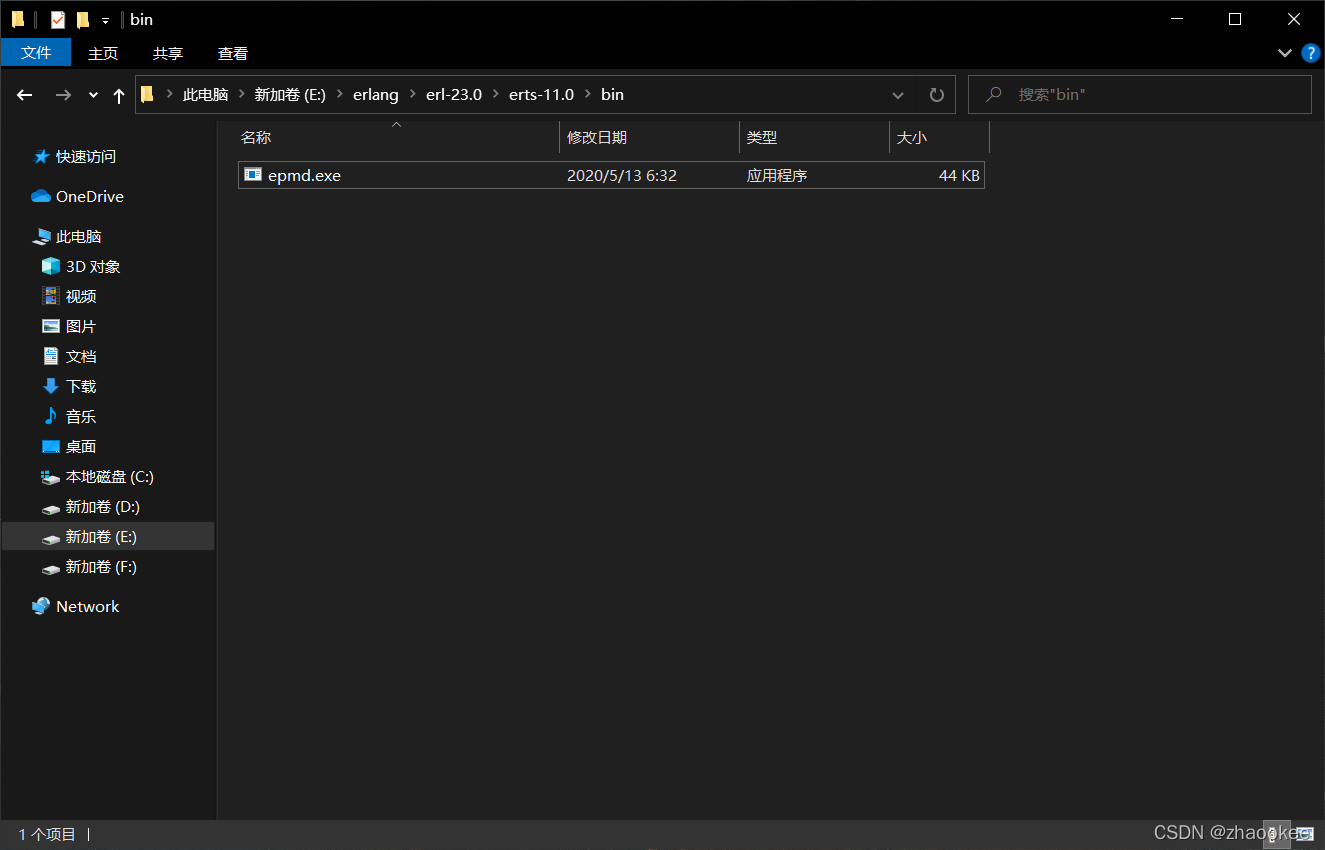
Task: Click the 此电脑 computer icon in the sidebar
Action: (41, 237)
